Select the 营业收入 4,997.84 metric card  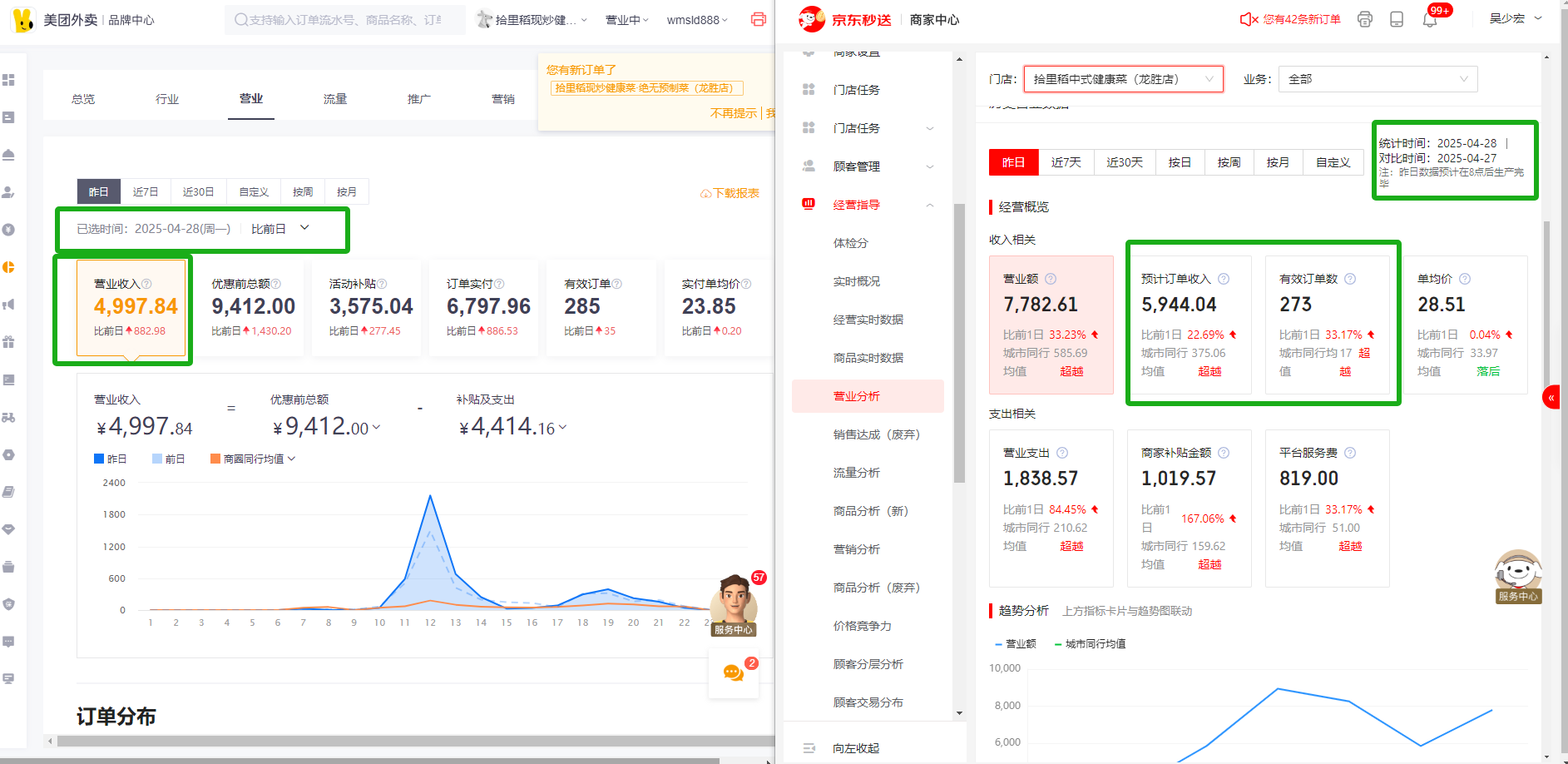[131, 308]
